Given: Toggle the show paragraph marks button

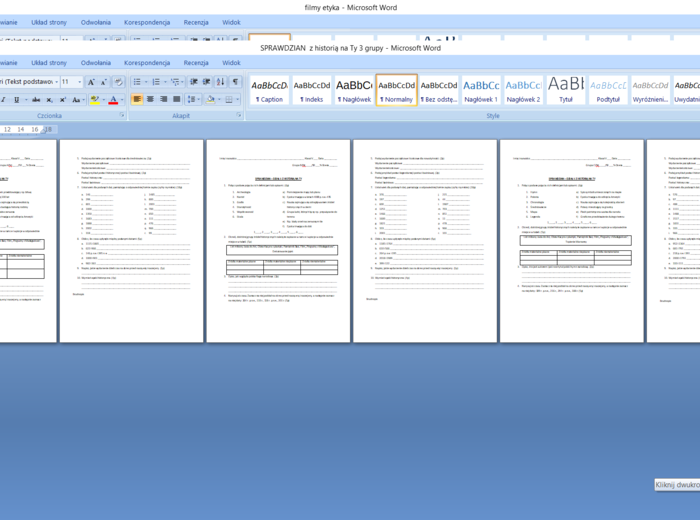Looking at the screenshot, I should [x=236, y=82].
